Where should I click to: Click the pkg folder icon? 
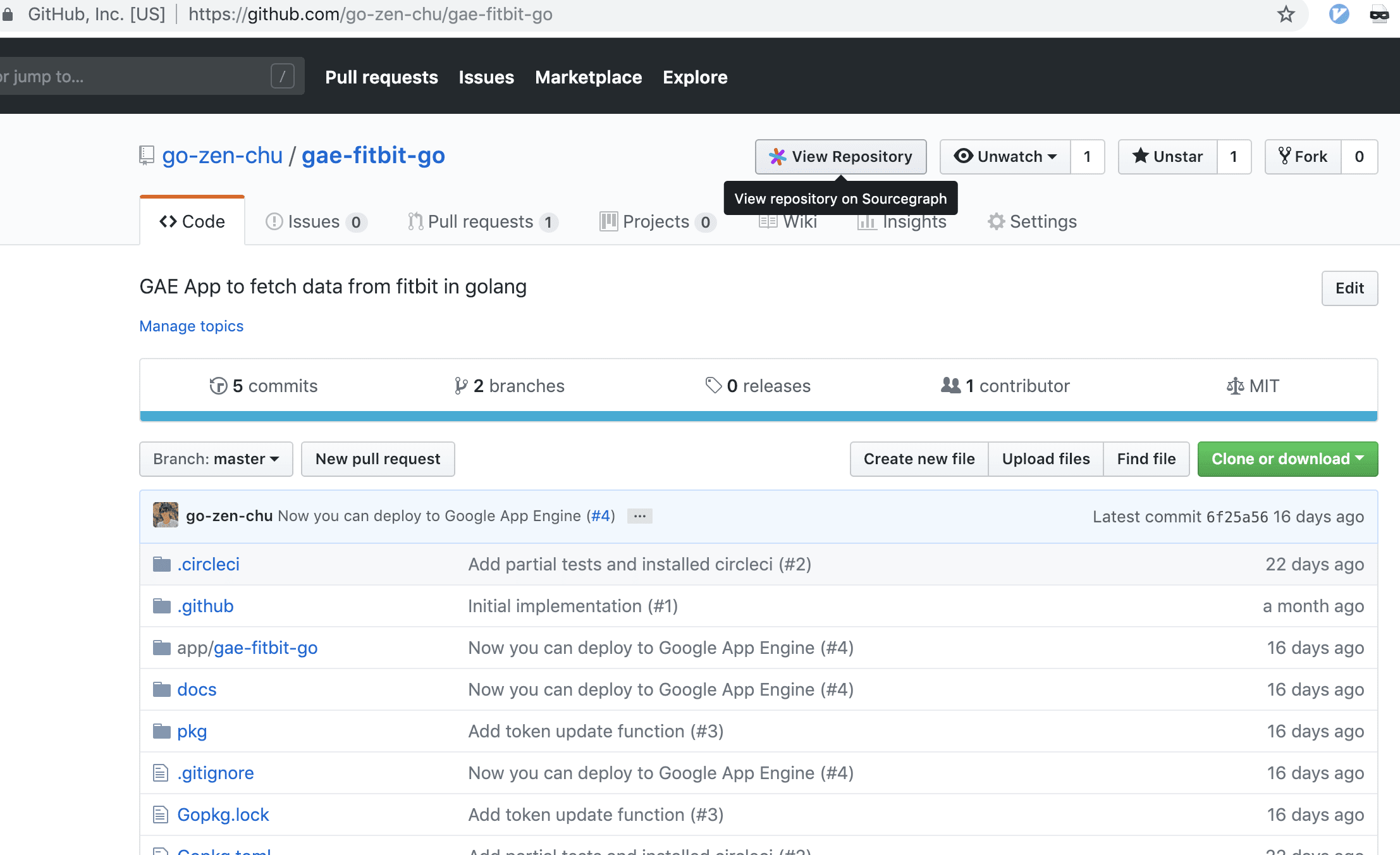click(162, 731)
